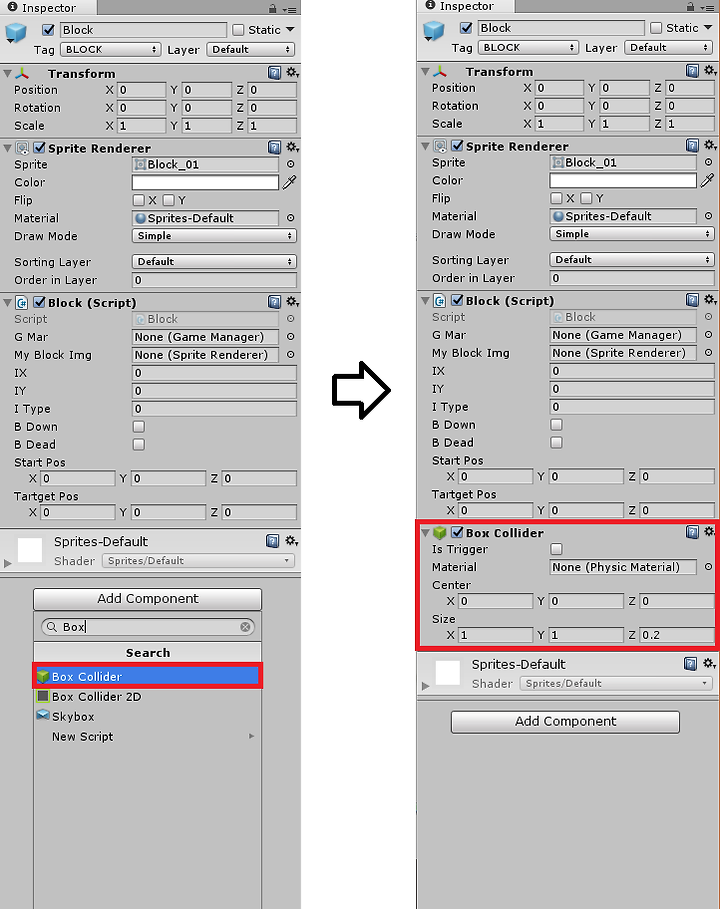The height and width of the screenshot is (909, 720).
Task: Click the blue cube GameObject icon in left Inspector
Action: tap(16, 33)
